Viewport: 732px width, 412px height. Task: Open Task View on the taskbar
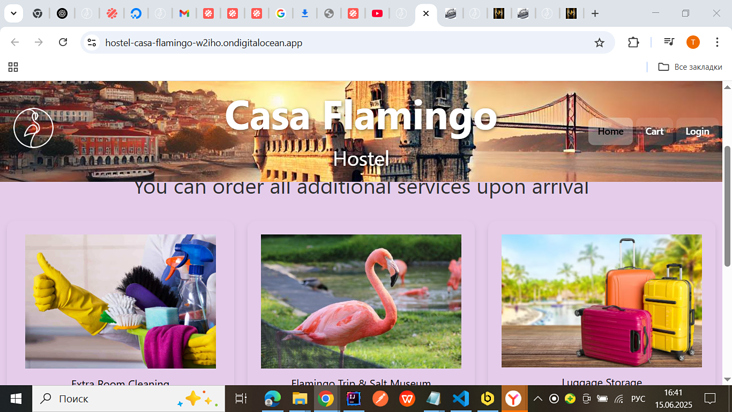241,398
